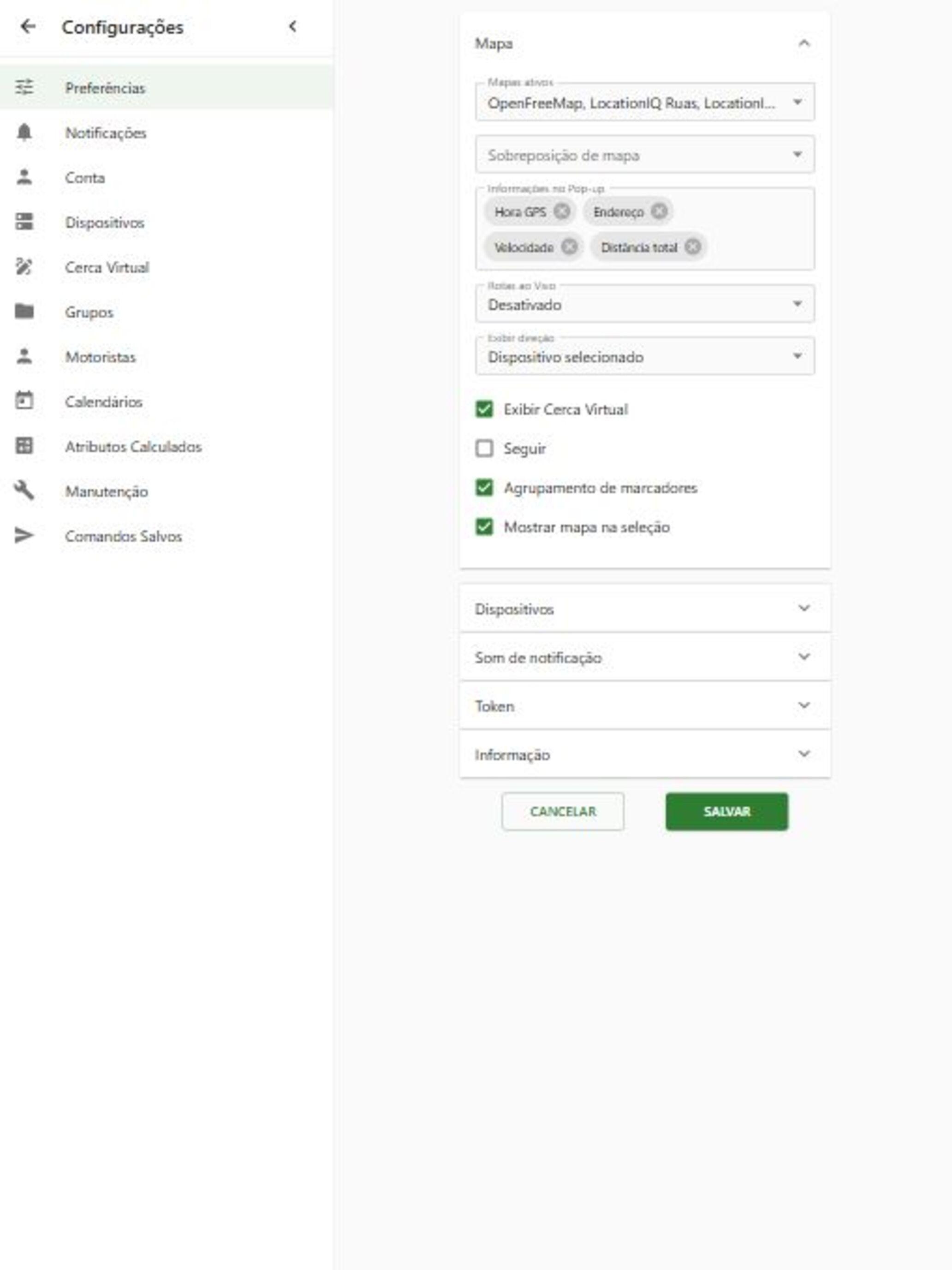Open Cerca Virtual settings

167,266
